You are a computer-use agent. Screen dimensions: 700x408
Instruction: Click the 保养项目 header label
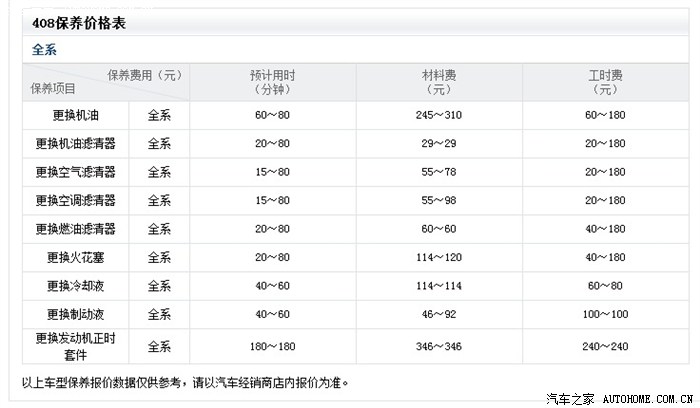click(53, 89)
